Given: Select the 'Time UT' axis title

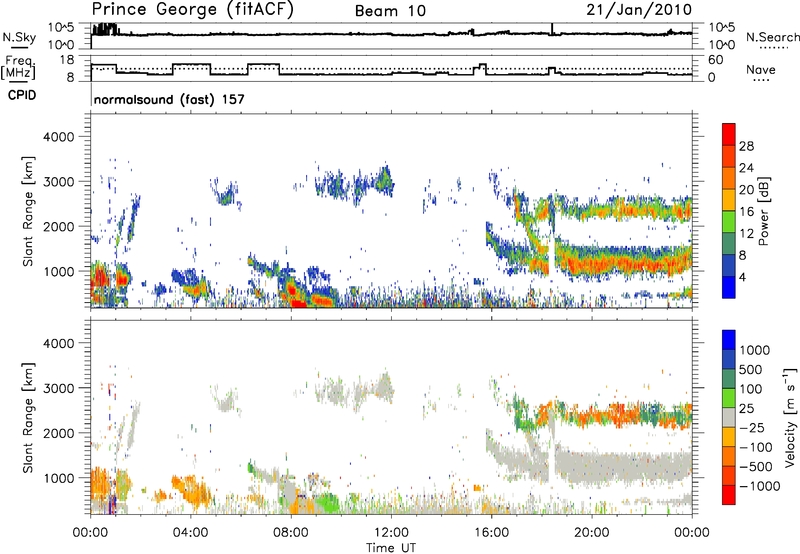Looking at the screenshot, I should tap(391, 548).
